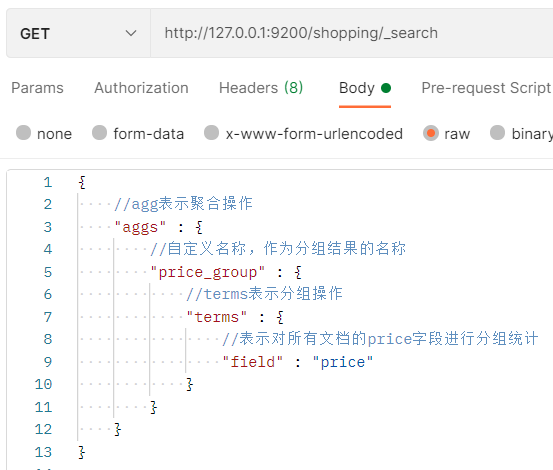553x470 pixels.
Task: Click the "aggs" key on line 3
Action: 140,227
